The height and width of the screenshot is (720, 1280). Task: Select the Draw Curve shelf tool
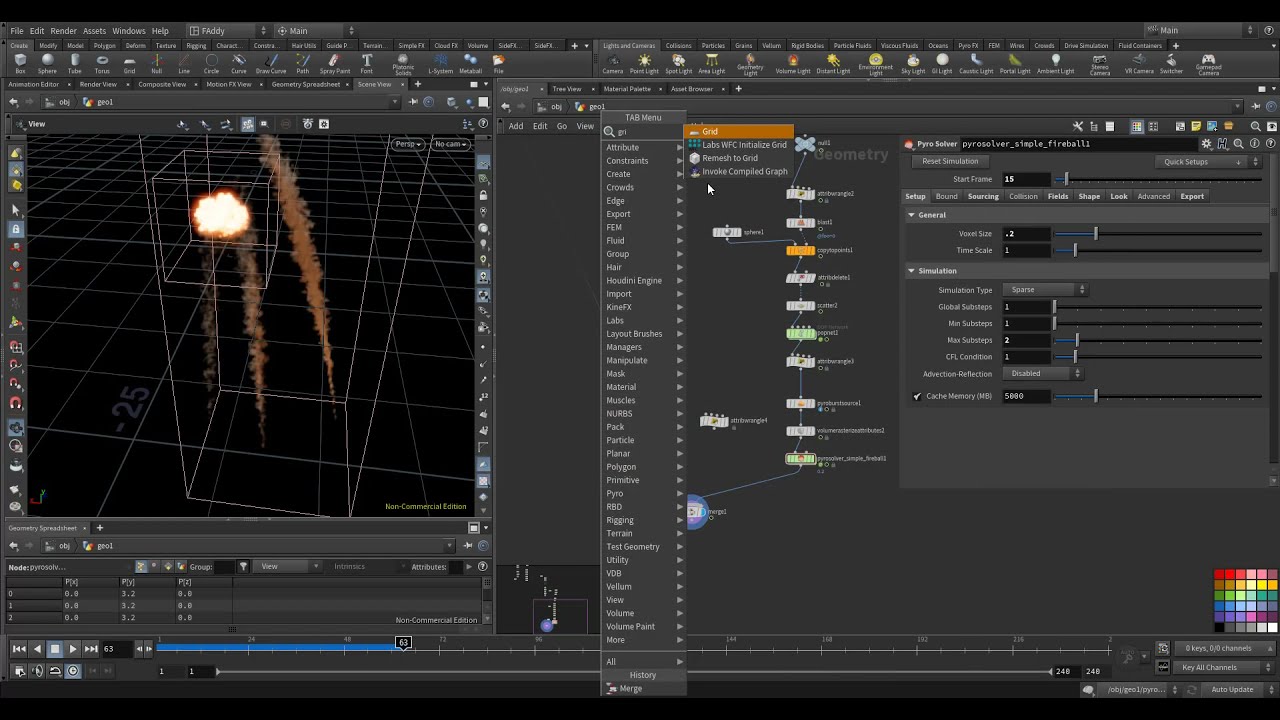(x=271, y=64)
